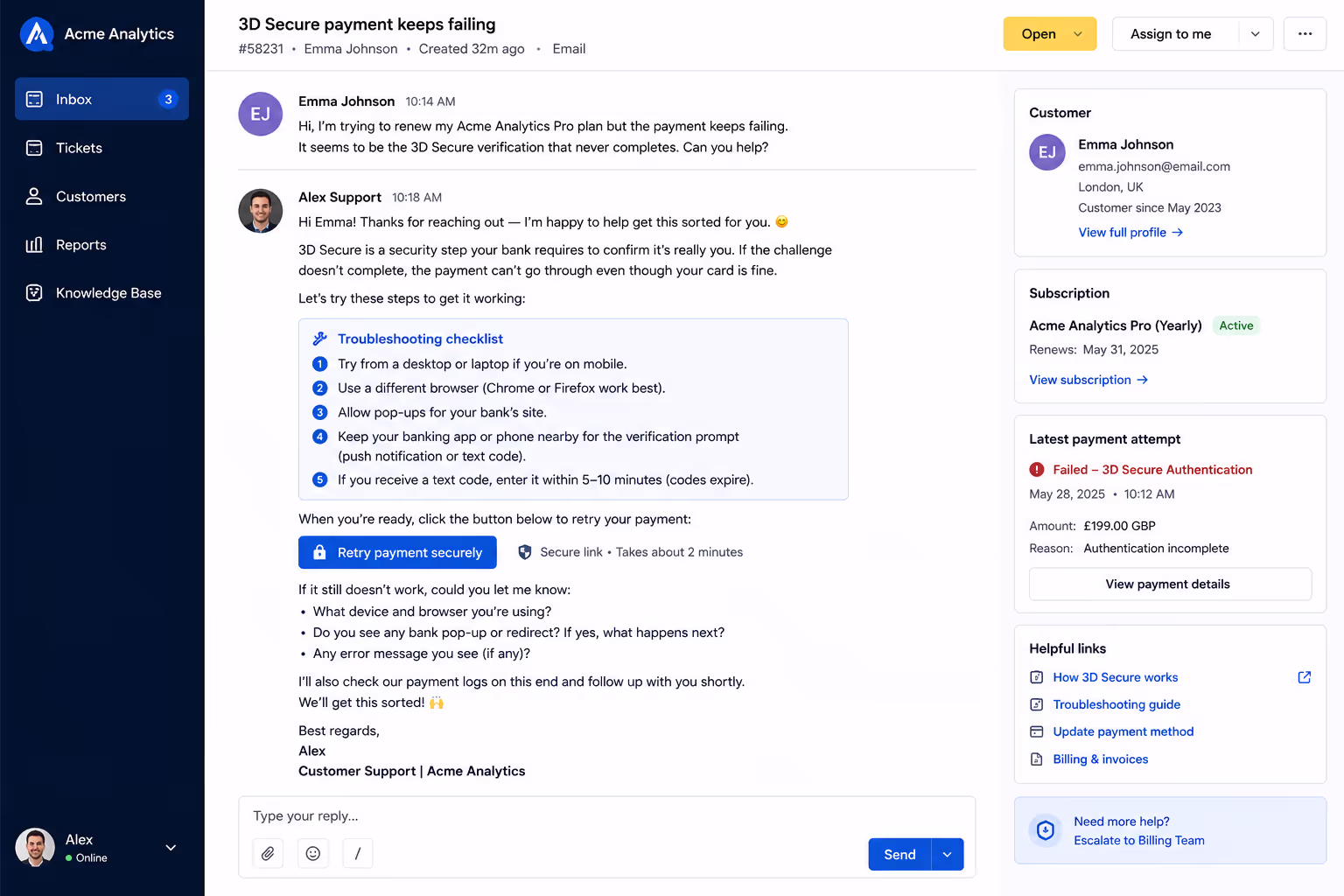Click the slash command icon
This screenshot has width=1344, height=896.
pos(358,853)
